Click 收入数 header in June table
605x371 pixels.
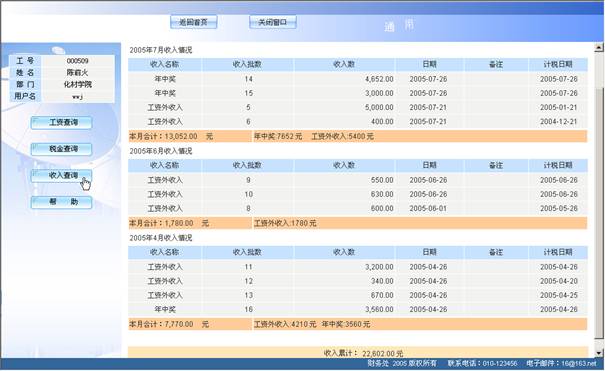point(344,165)
